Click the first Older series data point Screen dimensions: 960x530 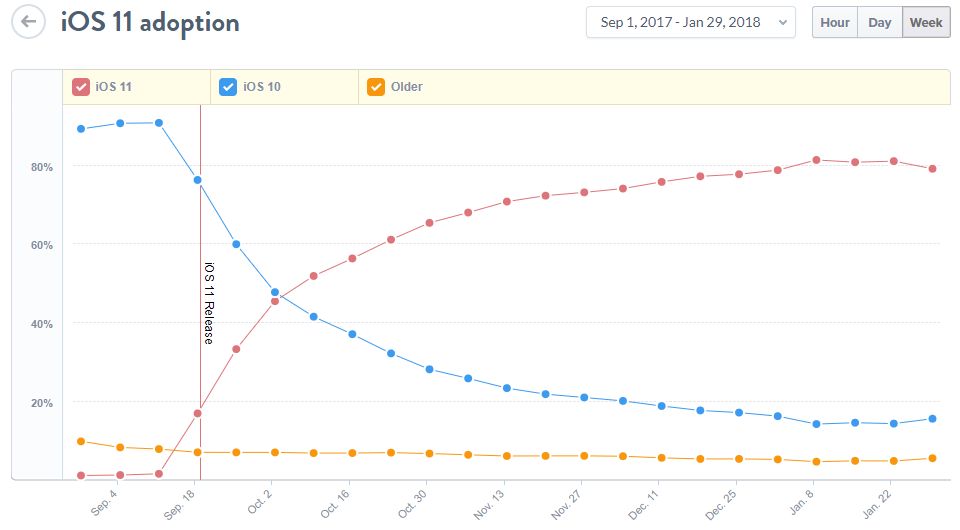pyautogui.click(x=81, y=441)
